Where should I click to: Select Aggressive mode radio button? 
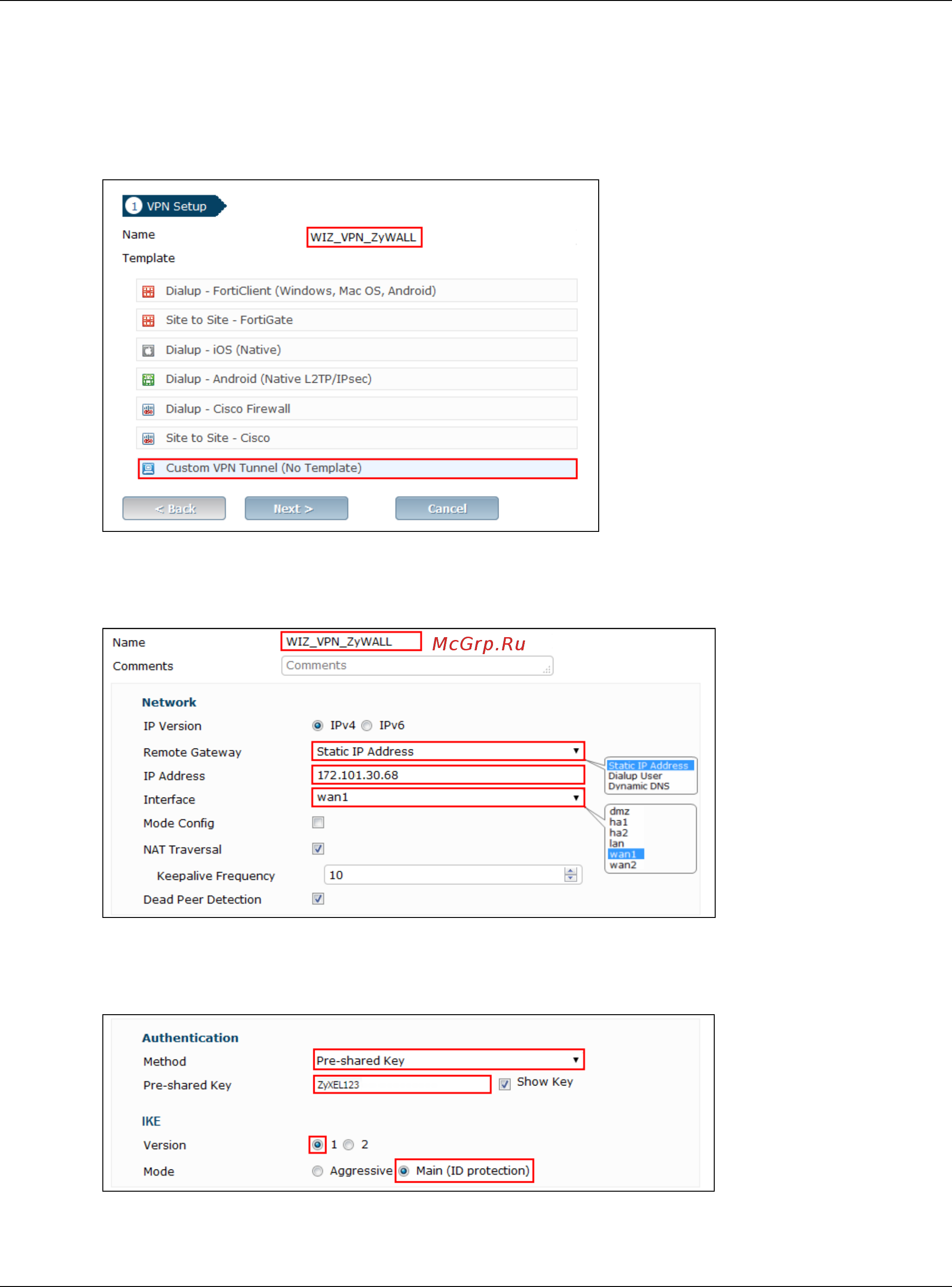[317, 1171]
